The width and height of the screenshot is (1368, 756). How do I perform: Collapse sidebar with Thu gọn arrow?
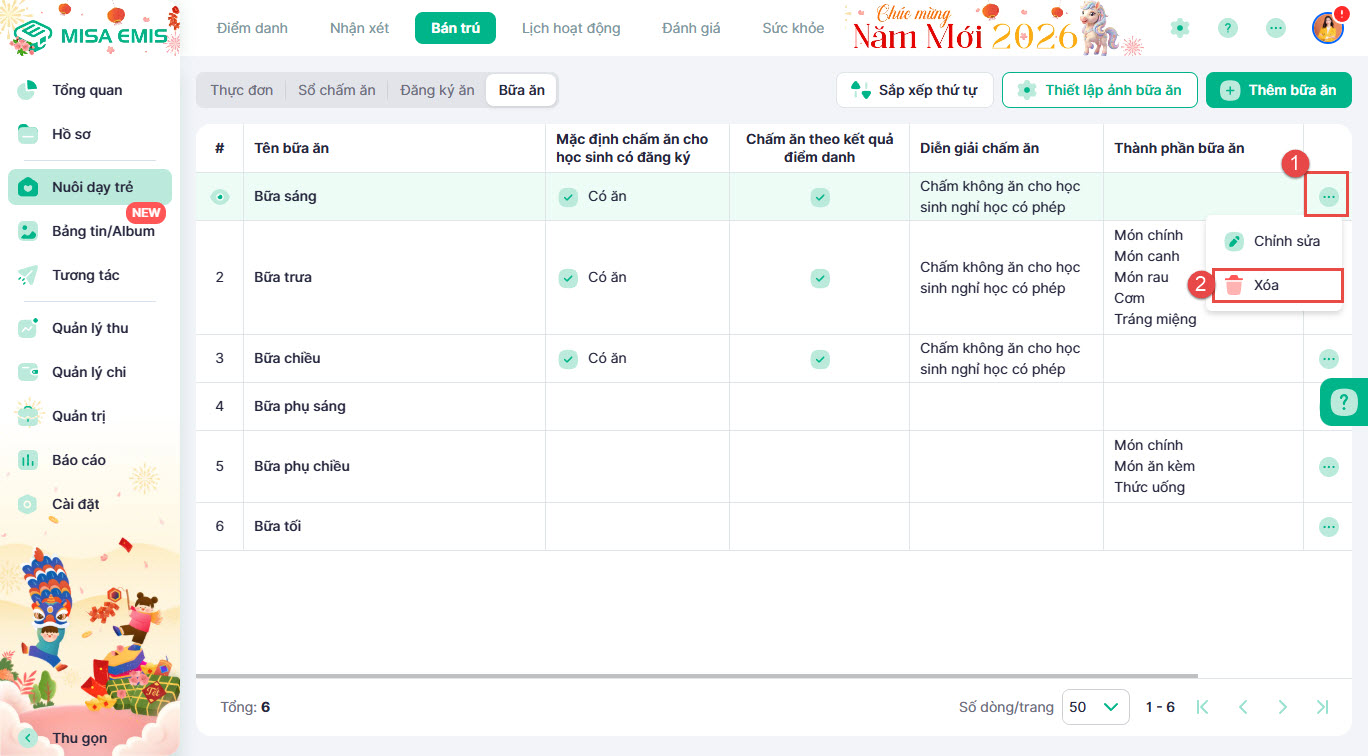pyautogui.click(x=28, y=738)
